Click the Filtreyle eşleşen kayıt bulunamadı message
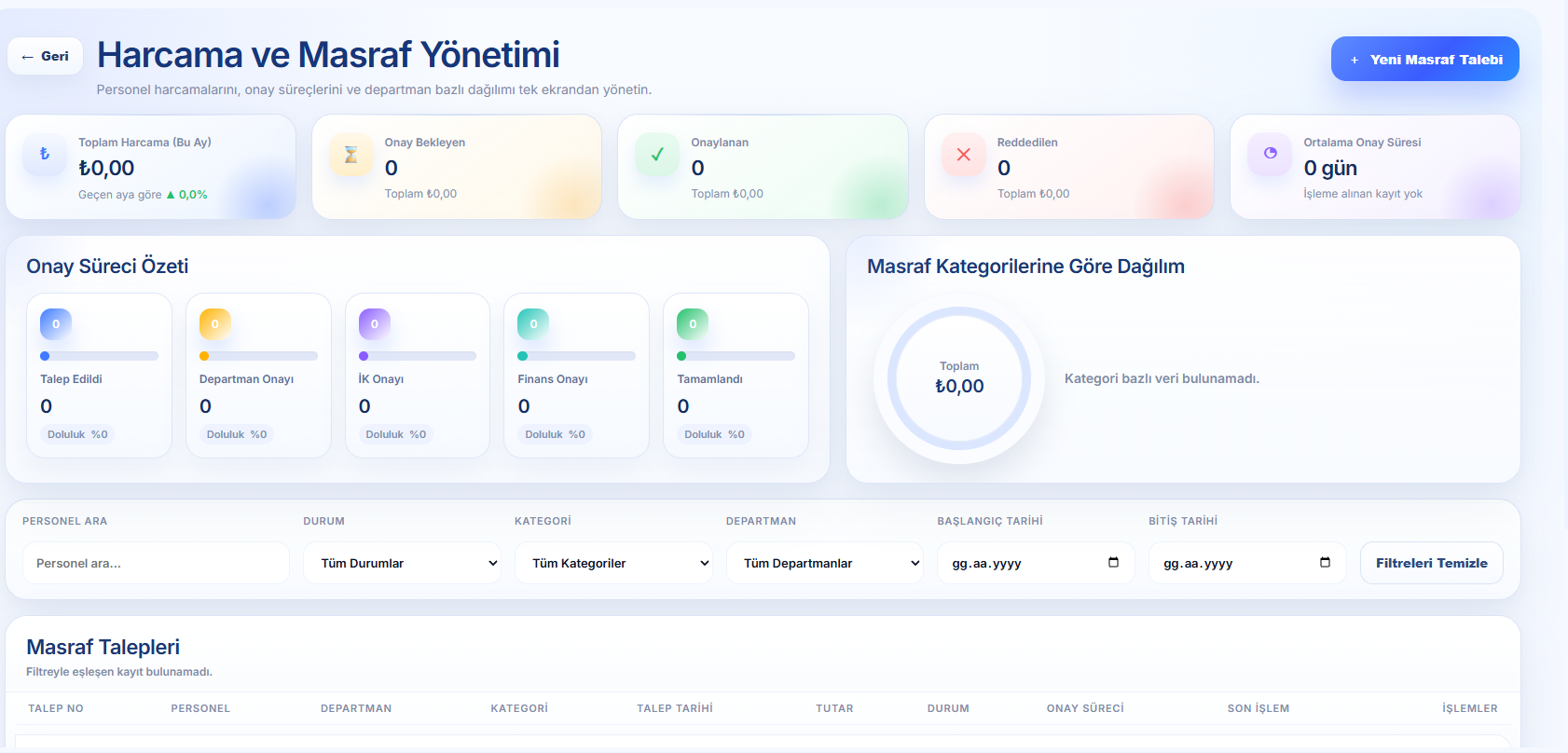 pyautogui.click(x=119, y=672)
